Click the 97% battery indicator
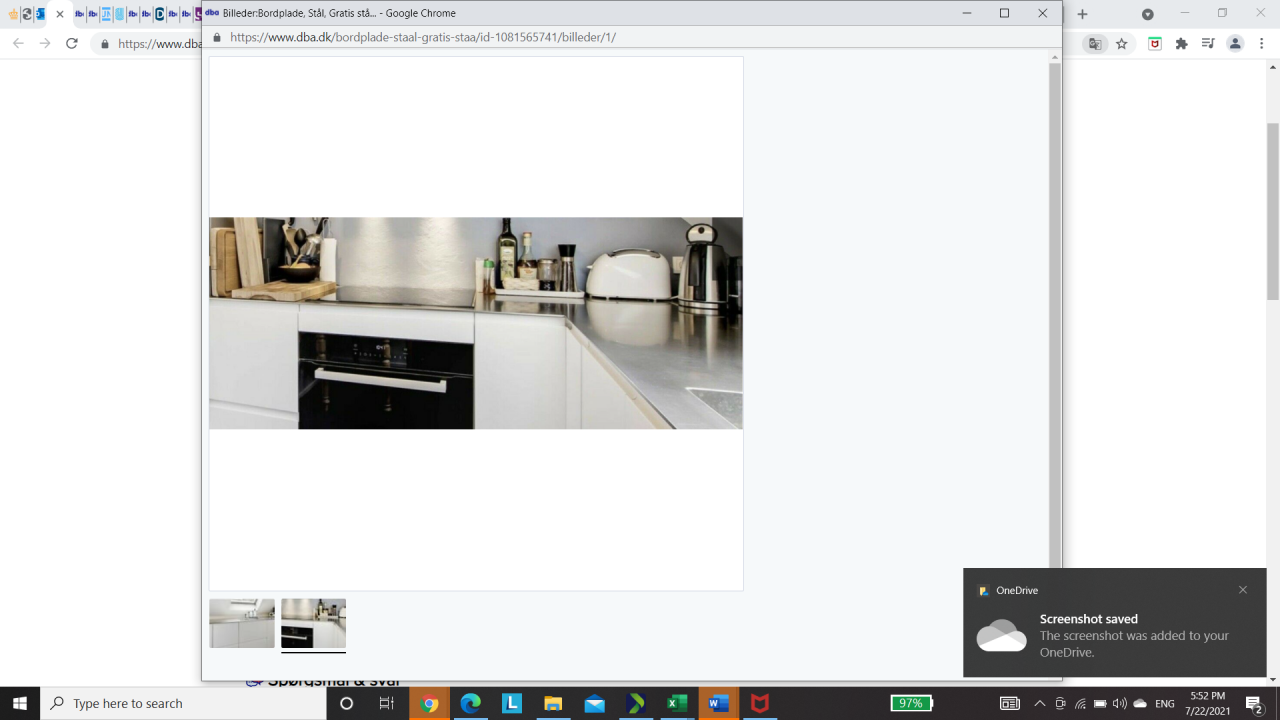1280x720 pixels. (x=911, y=703)
